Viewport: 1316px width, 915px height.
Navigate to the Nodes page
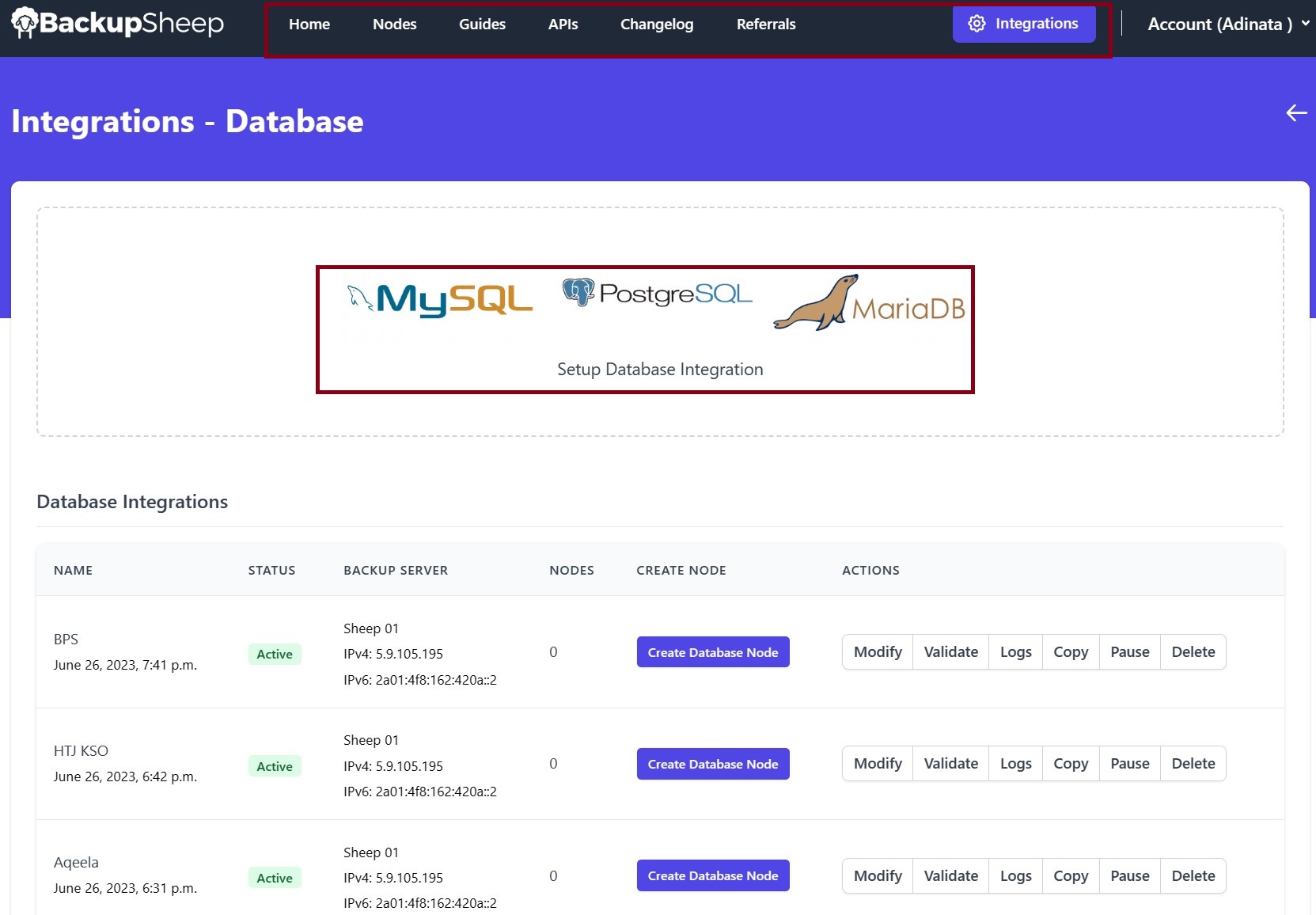[x=394, y=24]
